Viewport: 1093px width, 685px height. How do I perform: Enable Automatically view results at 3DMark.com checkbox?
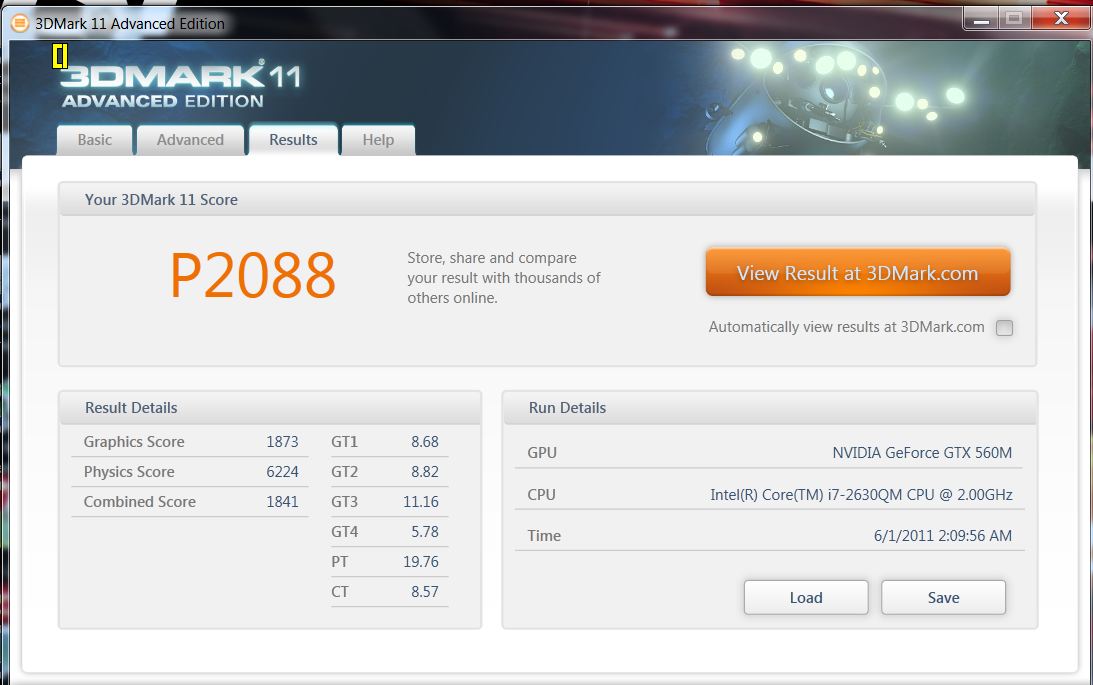[x=1004, y=328]
